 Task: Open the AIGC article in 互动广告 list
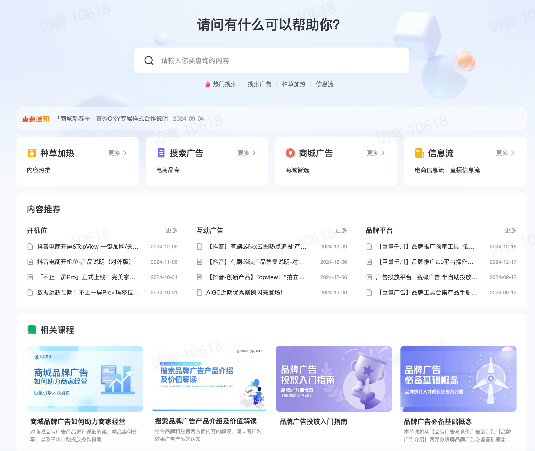click(244, 292)
